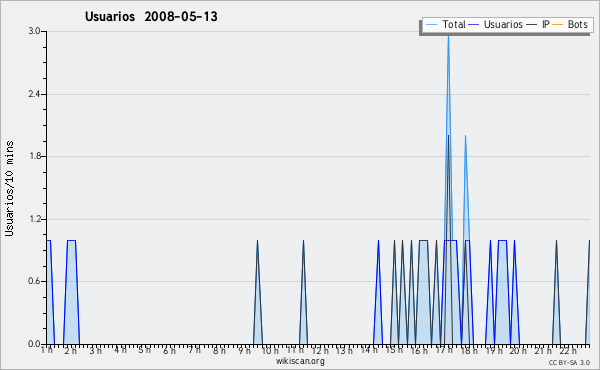Click the '2 h' x-axis label
The image size is (600, 370).
pos(70,350)
